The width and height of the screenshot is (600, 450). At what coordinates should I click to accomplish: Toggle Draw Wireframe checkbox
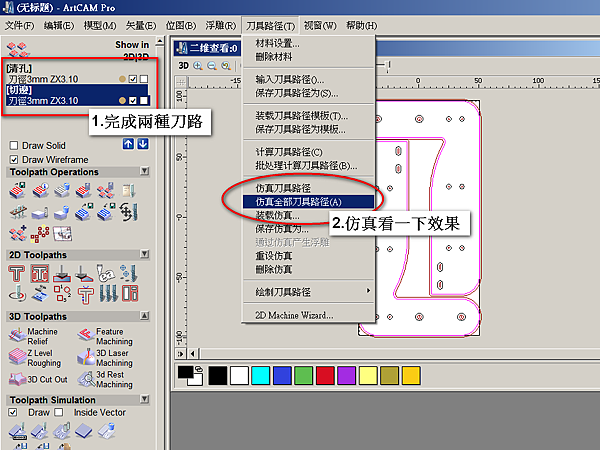[x=14, y=160]
